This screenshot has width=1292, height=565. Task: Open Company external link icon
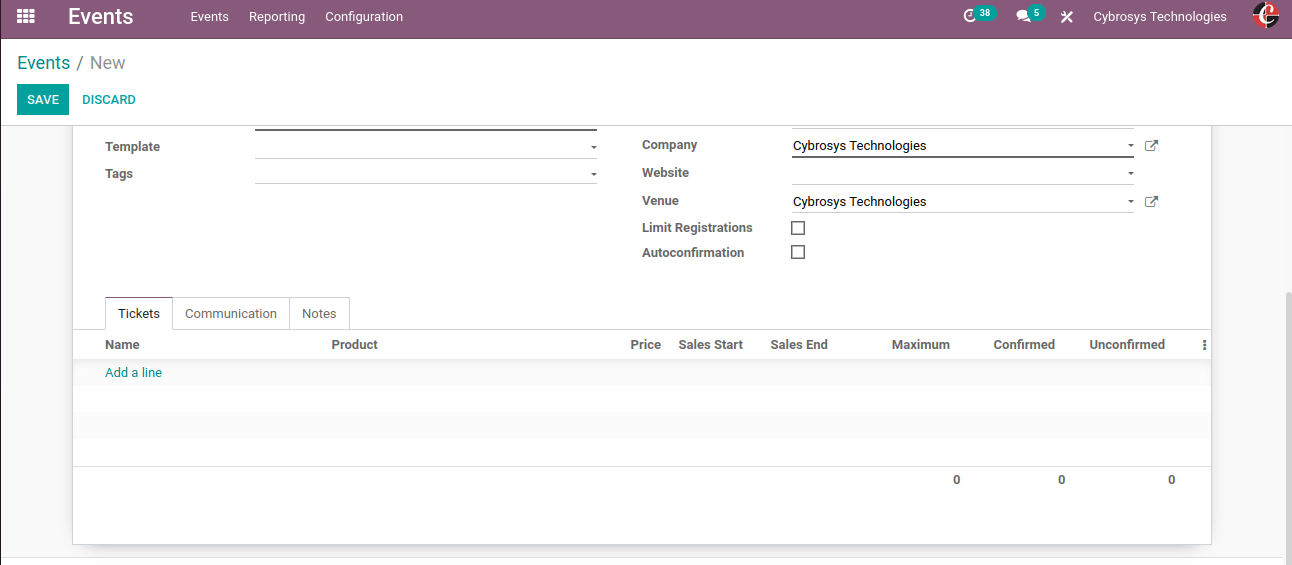tap(1151, 146)
